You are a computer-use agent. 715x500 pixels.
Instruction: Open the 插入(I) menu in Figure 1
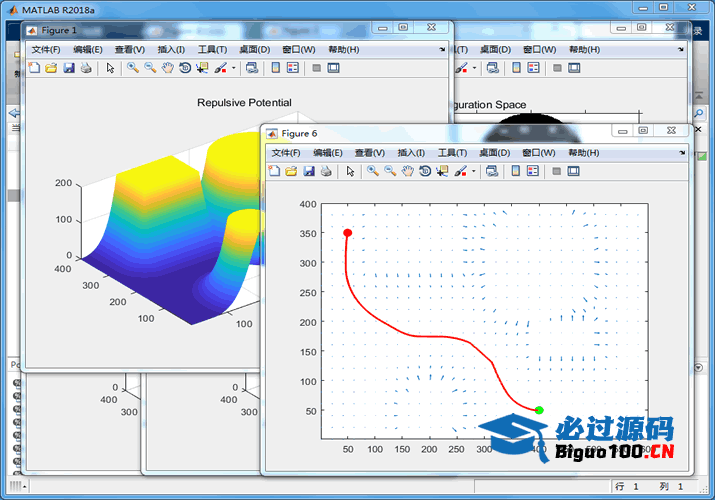pos(171,49)
